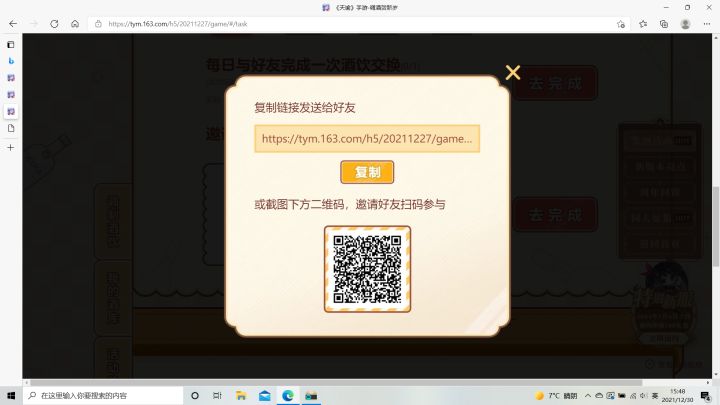Refresh the current page
Viewport: 720px width, 405px height.
(x=54, y=24)
